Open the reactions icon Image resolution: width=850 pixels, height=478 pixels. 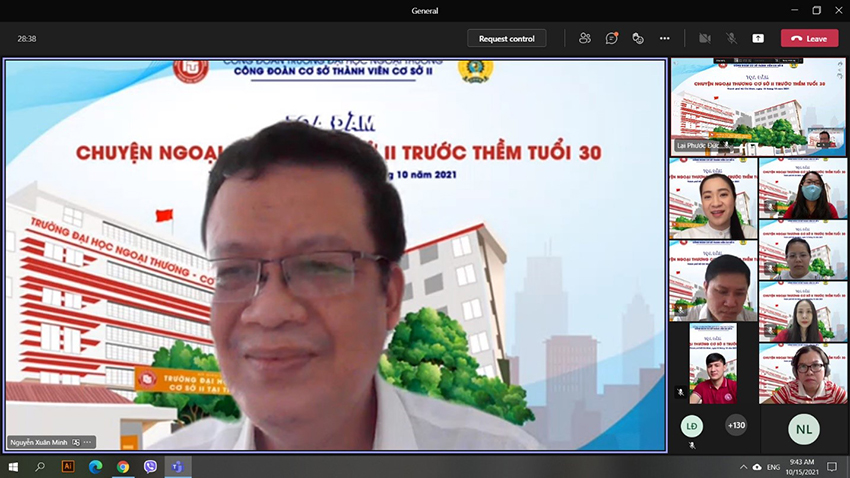click(638, 38)
